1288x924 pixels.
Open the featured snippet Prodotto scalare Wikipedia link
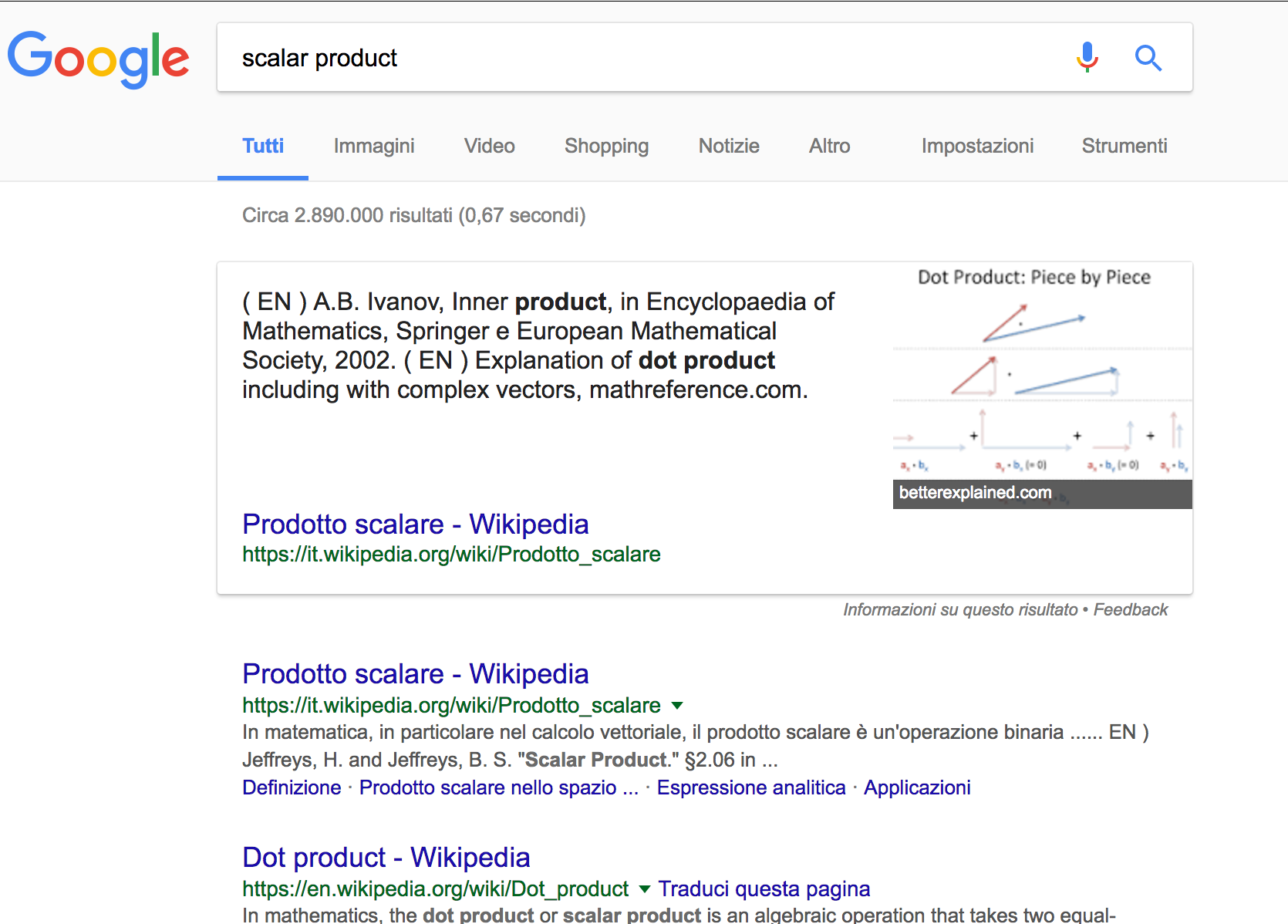415,524
